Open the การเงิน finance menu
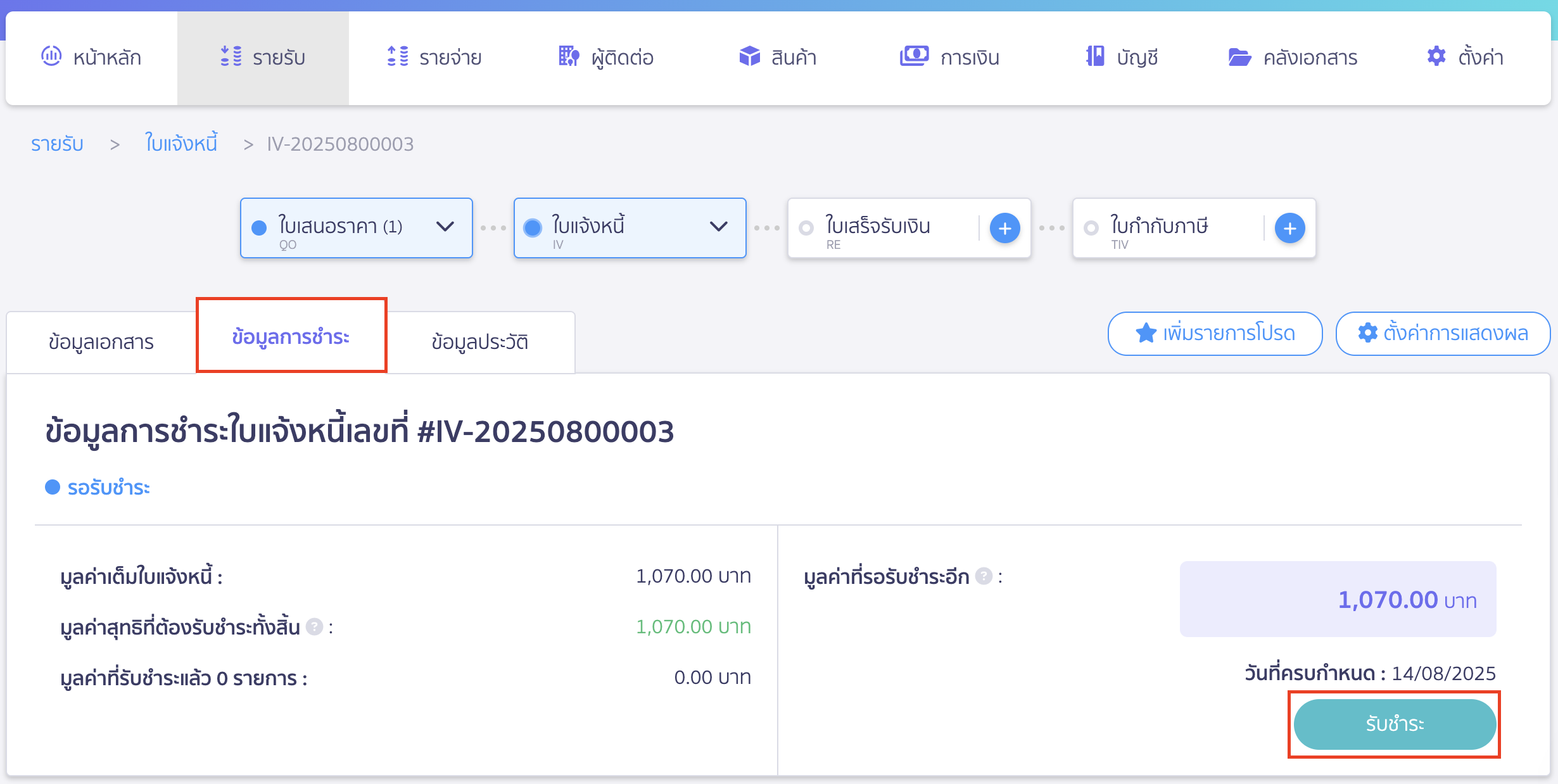This screenshot has height=784, width=1558. 949,58
